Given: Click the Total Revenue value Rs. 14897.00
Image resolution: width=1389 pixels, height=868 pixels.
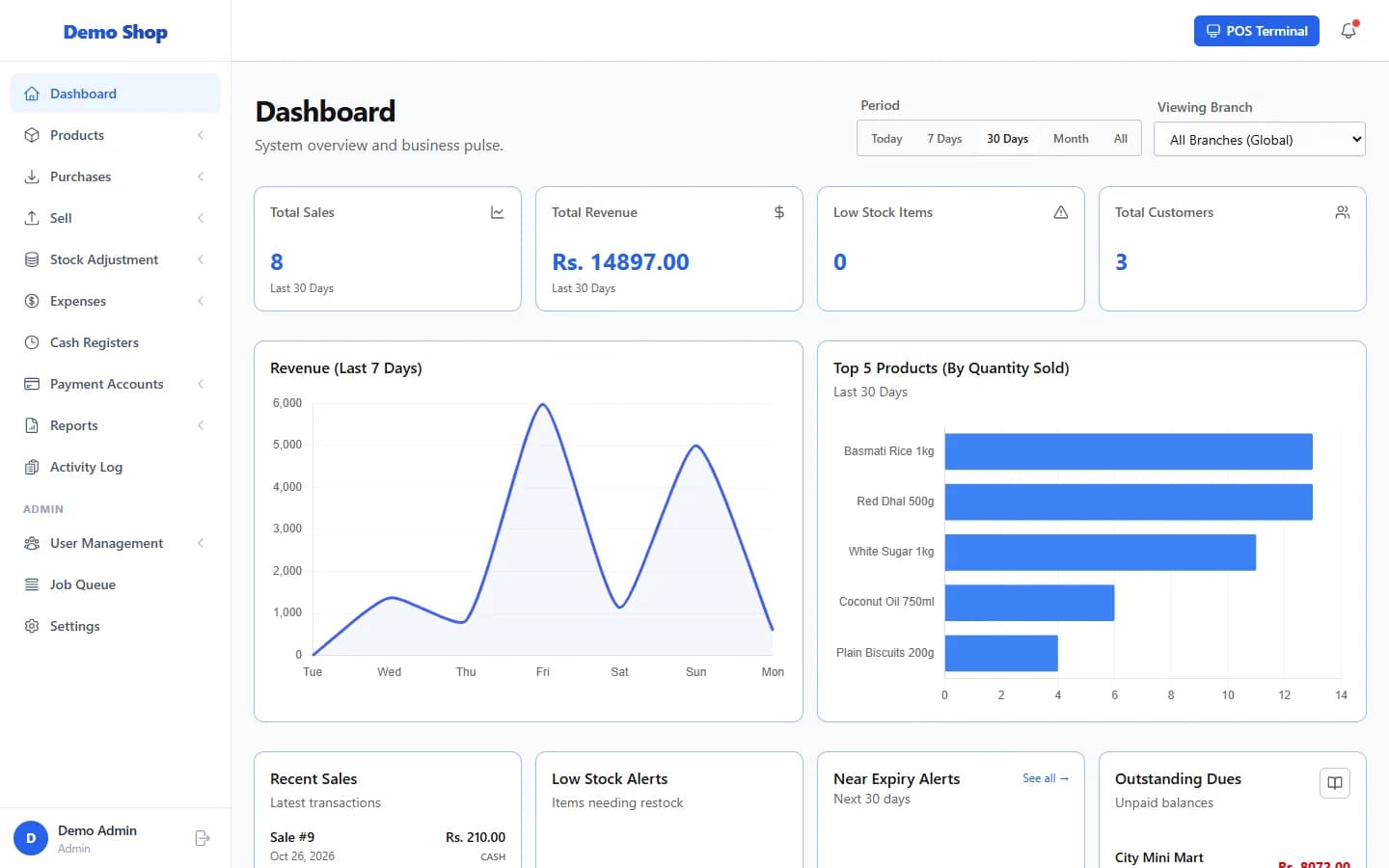Looking at the screenshot, I should [x=620, y=262].
